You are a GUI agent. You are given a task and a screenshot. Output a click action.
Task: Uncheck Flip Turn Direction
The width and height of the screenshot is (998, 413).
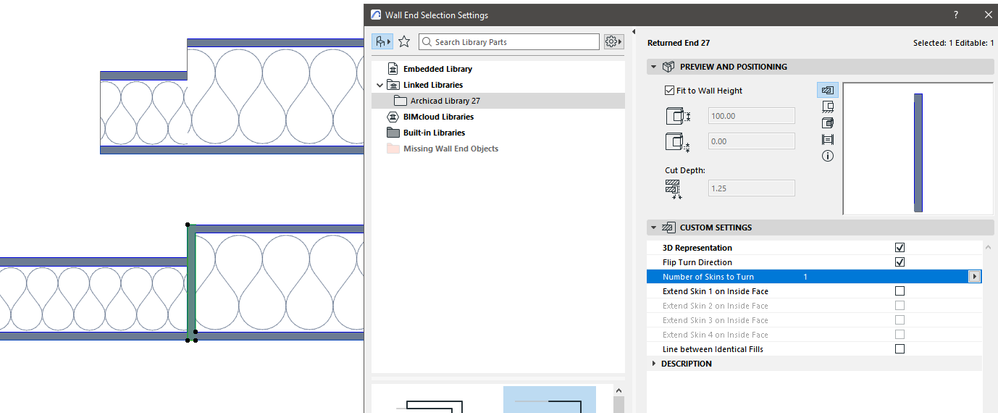point(899,262)
